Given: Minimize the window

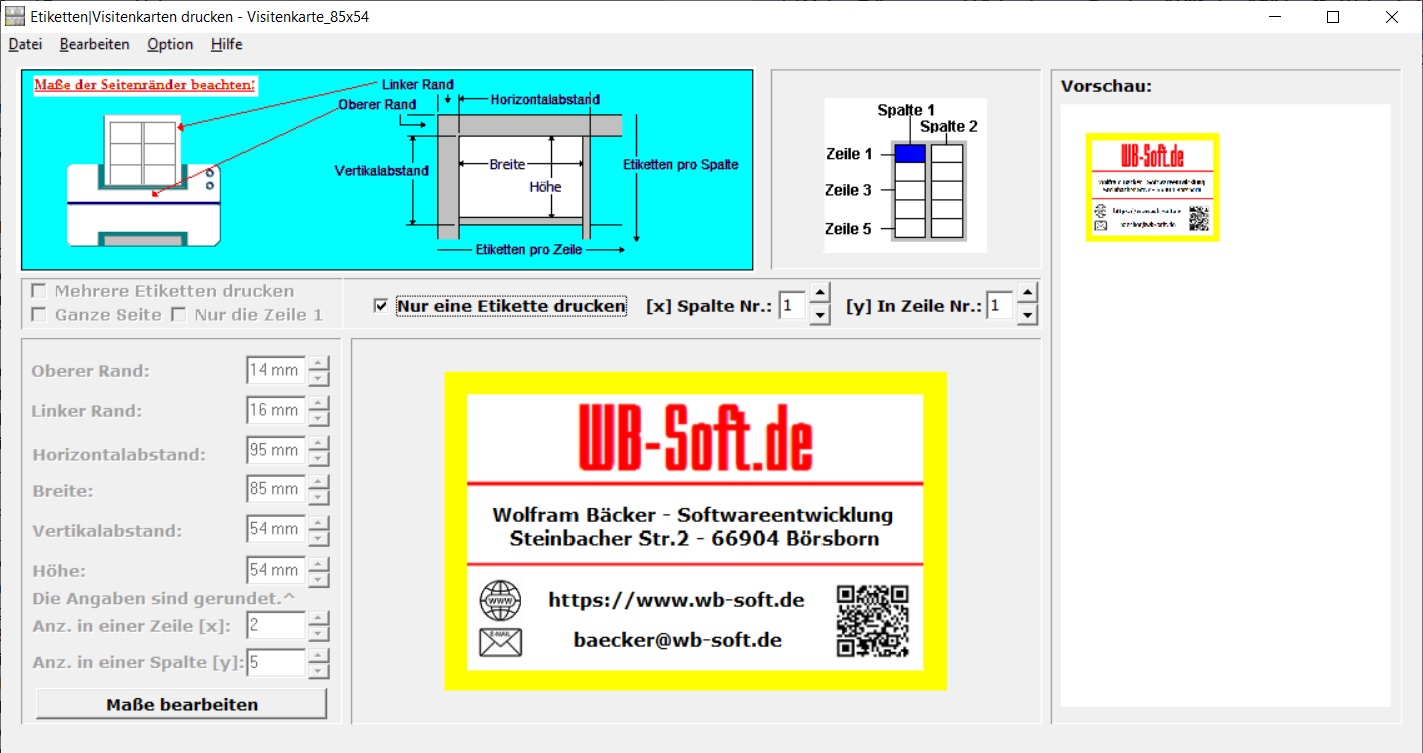Looking at the screenshot, I should tap(1274, 17).
